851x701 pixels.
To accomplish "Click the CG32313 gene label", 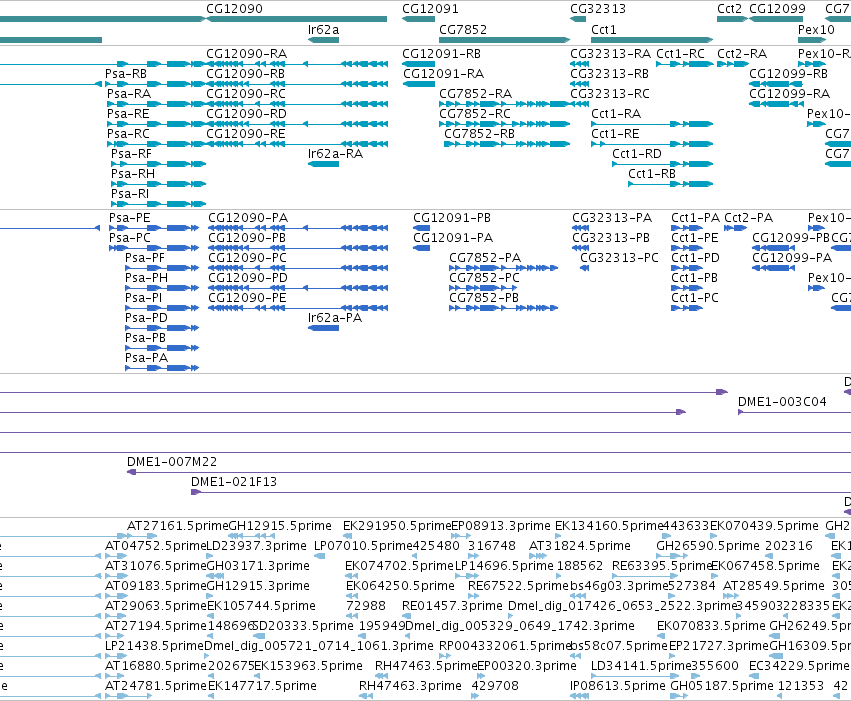I will [x=598, y=9].
